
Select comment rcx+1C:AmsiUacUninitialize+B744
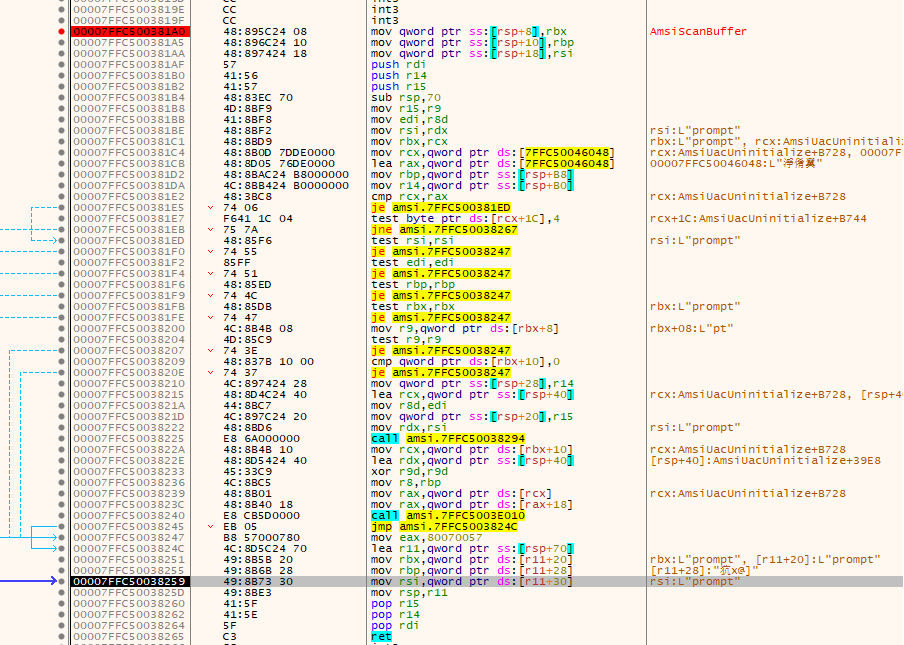(x=758, y=218)
